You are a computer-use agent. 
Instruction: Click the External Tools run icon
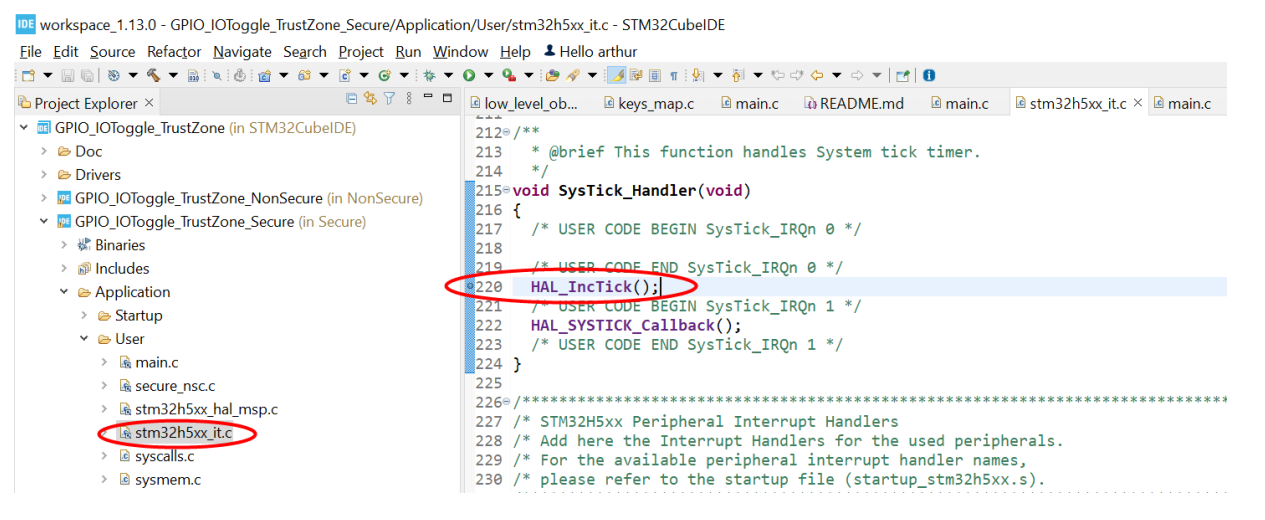click(508, 75)
